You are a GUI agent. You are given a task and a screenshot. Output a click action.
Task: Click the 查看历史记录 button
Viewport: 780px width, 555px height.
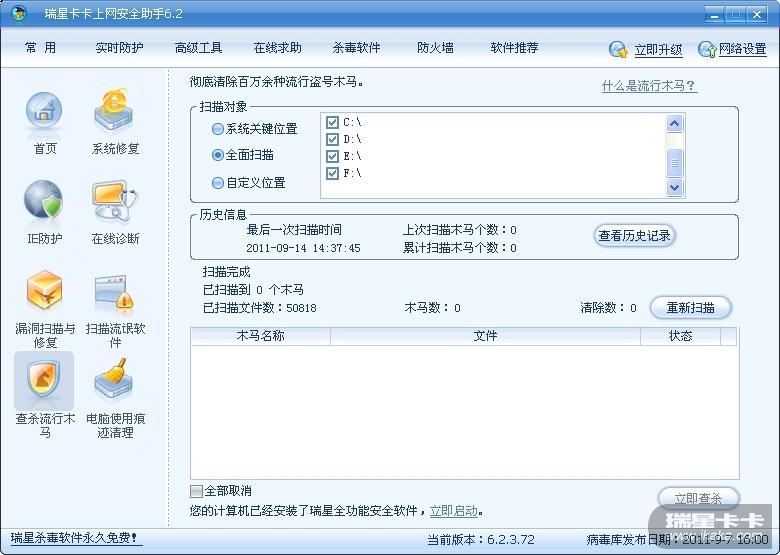point(635,236)
